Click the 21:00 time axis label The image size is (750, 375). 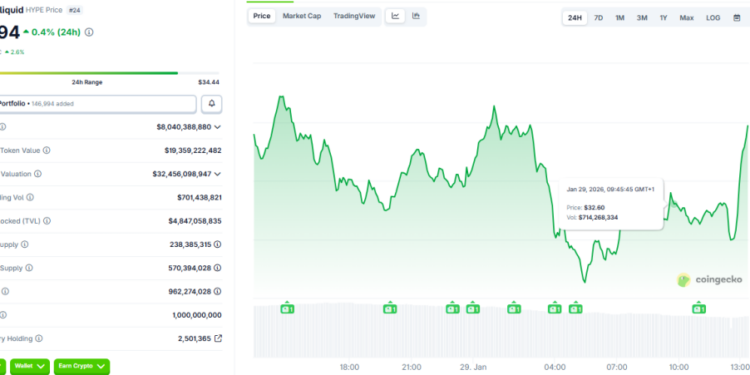(412, 367)
